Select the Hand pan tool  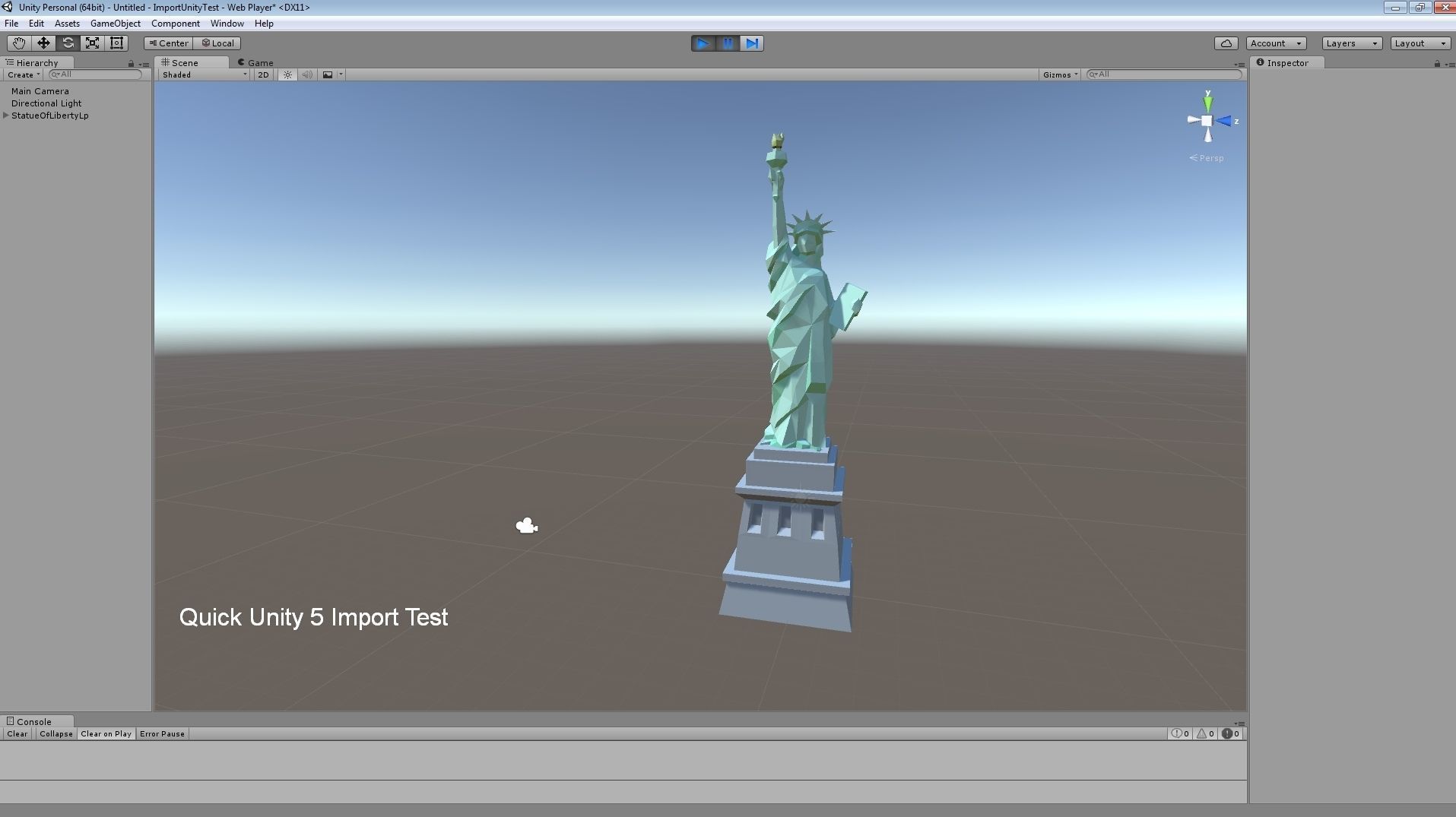point(18,43)
